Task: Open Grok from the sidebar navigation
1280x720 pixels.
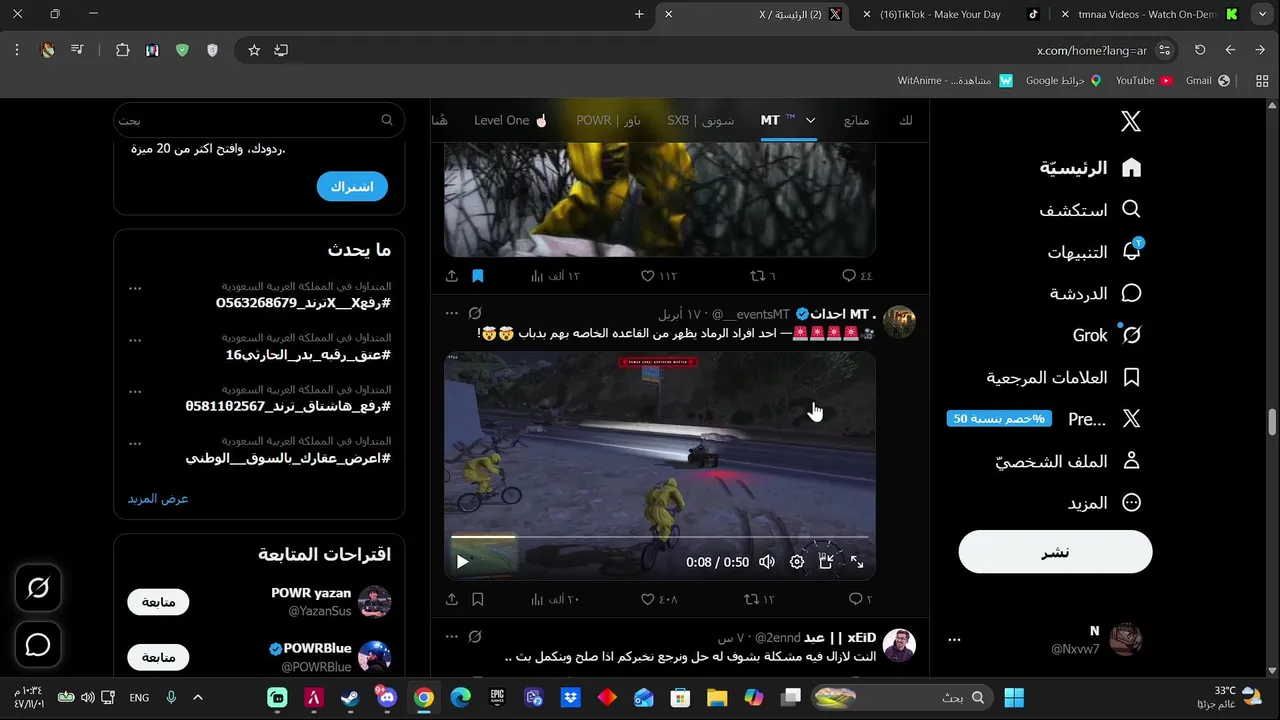Action: tap(1107, 335)
